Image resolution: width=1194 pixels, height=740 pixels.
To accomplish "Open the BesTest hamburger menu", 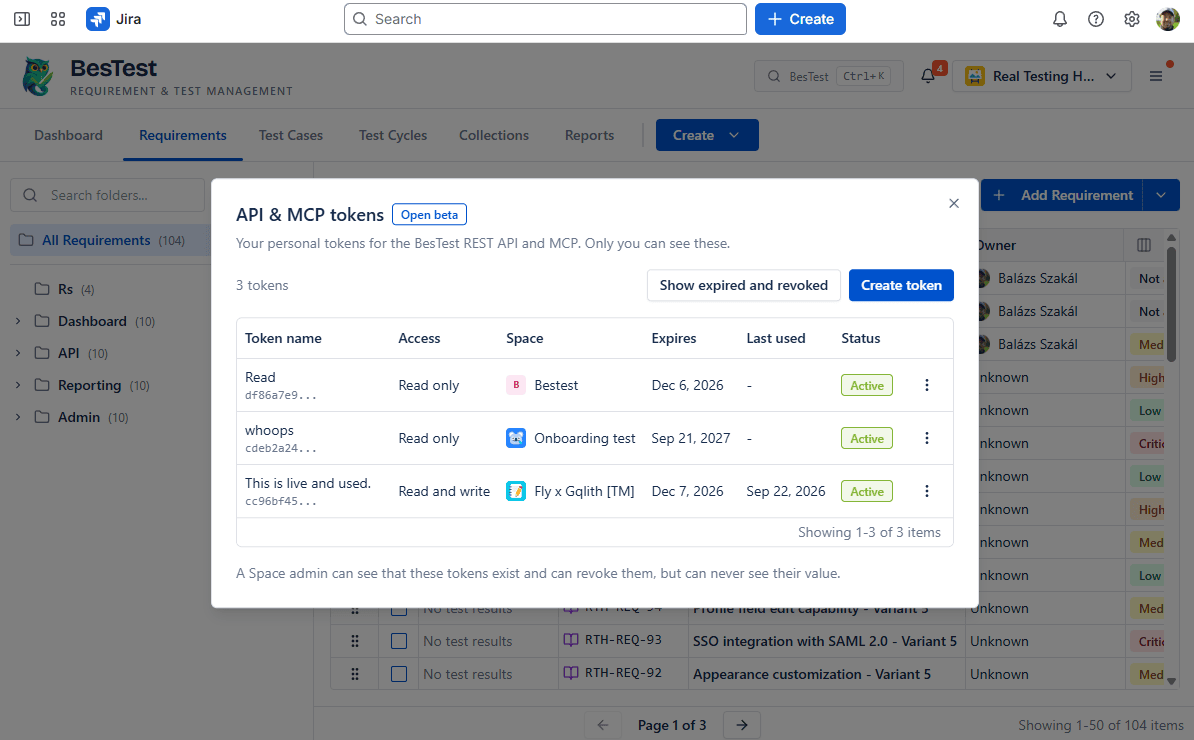I will 1156,76.
